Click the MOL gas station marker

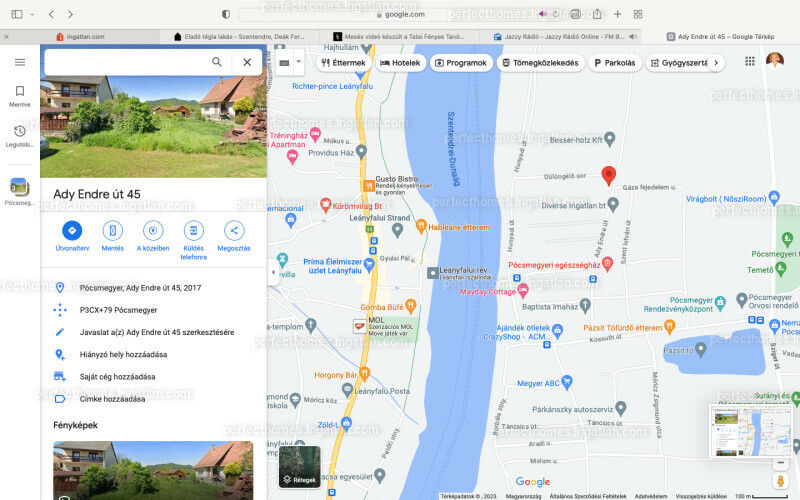pos(360,326)
